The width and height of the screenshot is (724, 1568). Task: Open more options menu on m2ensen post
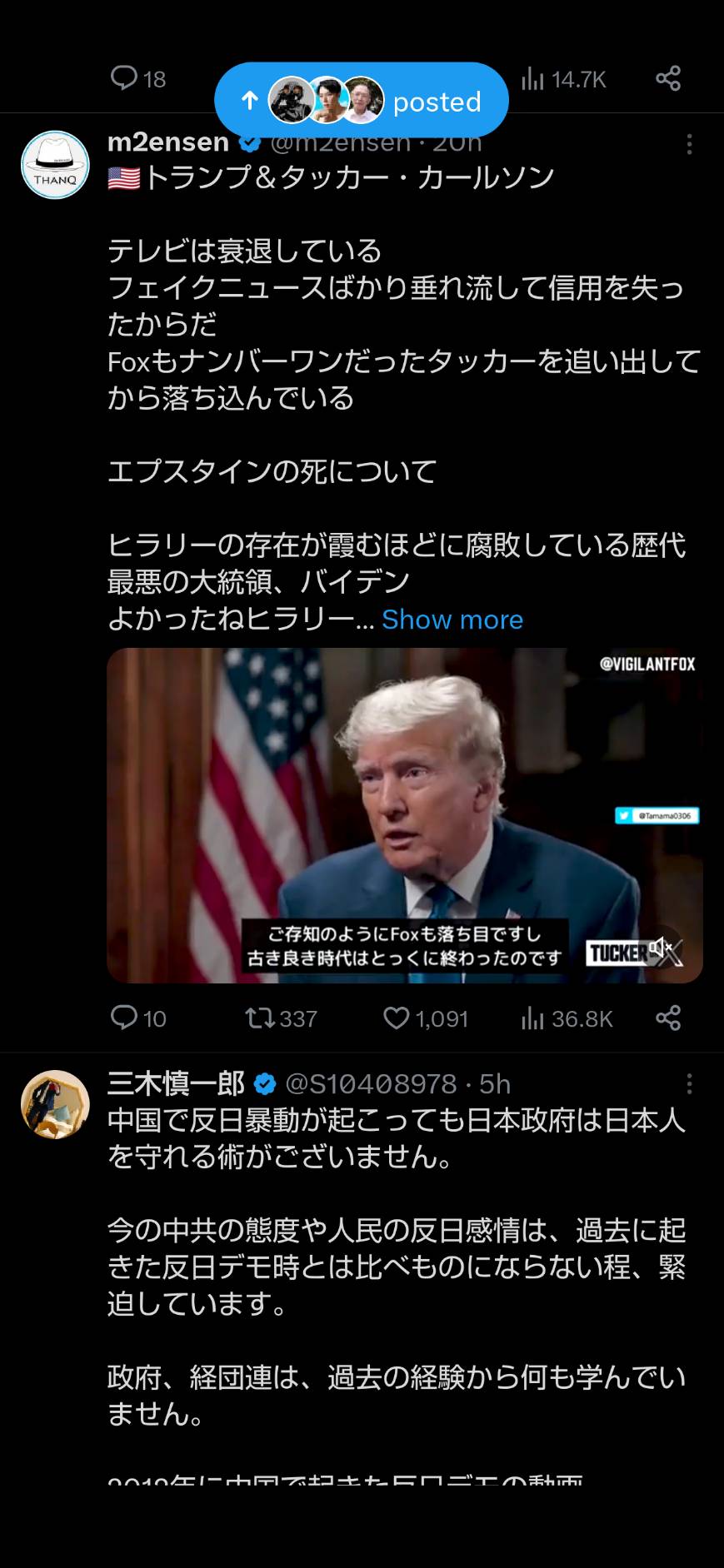[689, 144]
